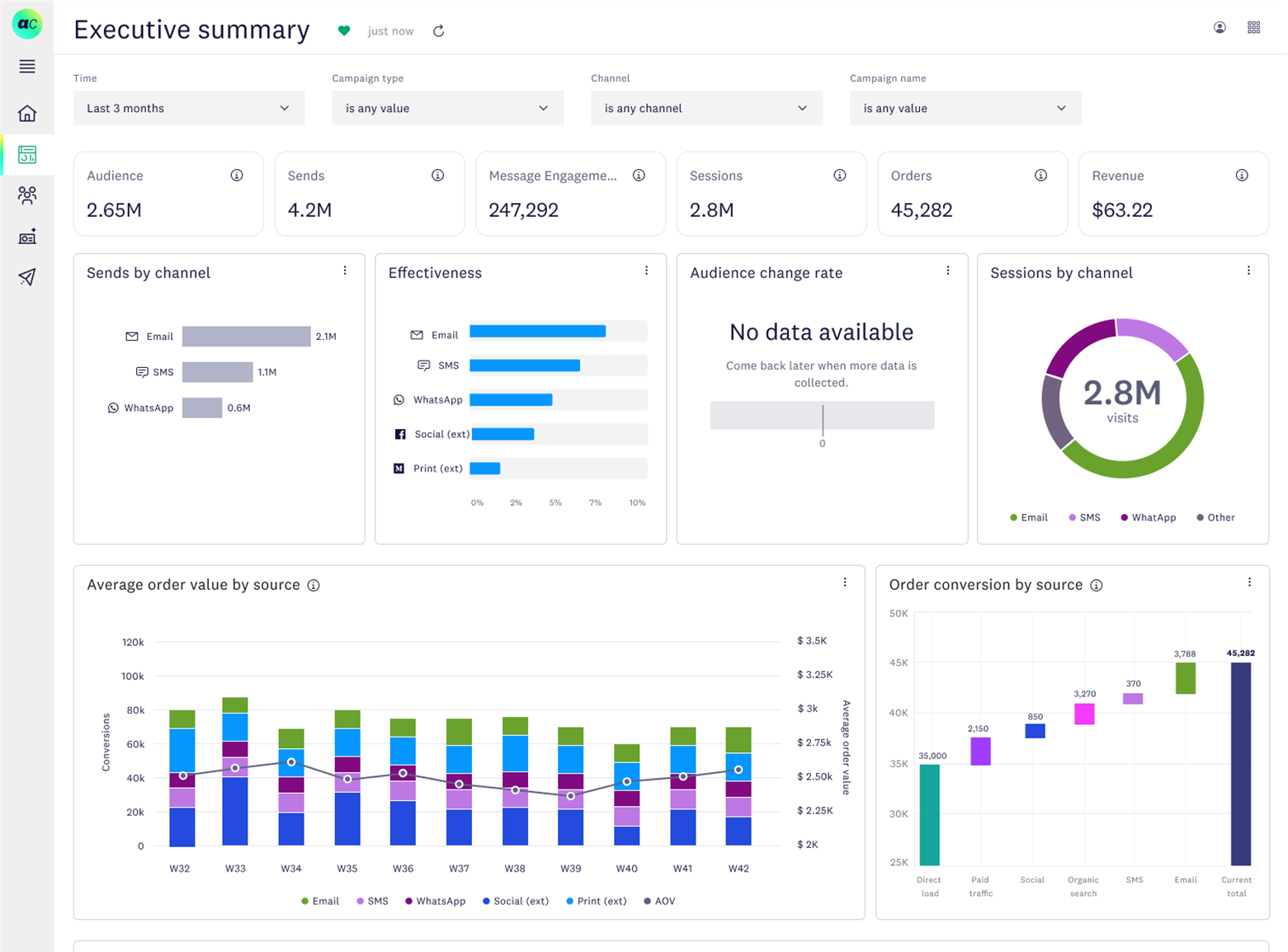This screenshot has width=1288, height=952.
Task: Select the paper plane send icon in sidebar
Action: 27,277
